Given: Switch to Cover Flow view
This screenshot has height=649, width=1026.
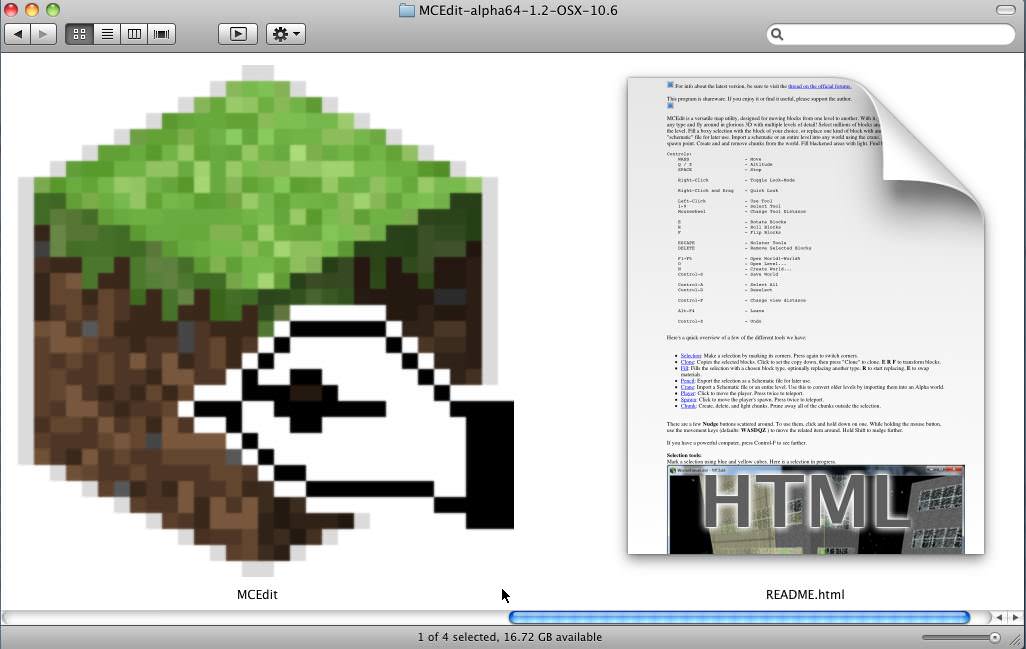Looking at the screenshot, I should tap(162, 34).
